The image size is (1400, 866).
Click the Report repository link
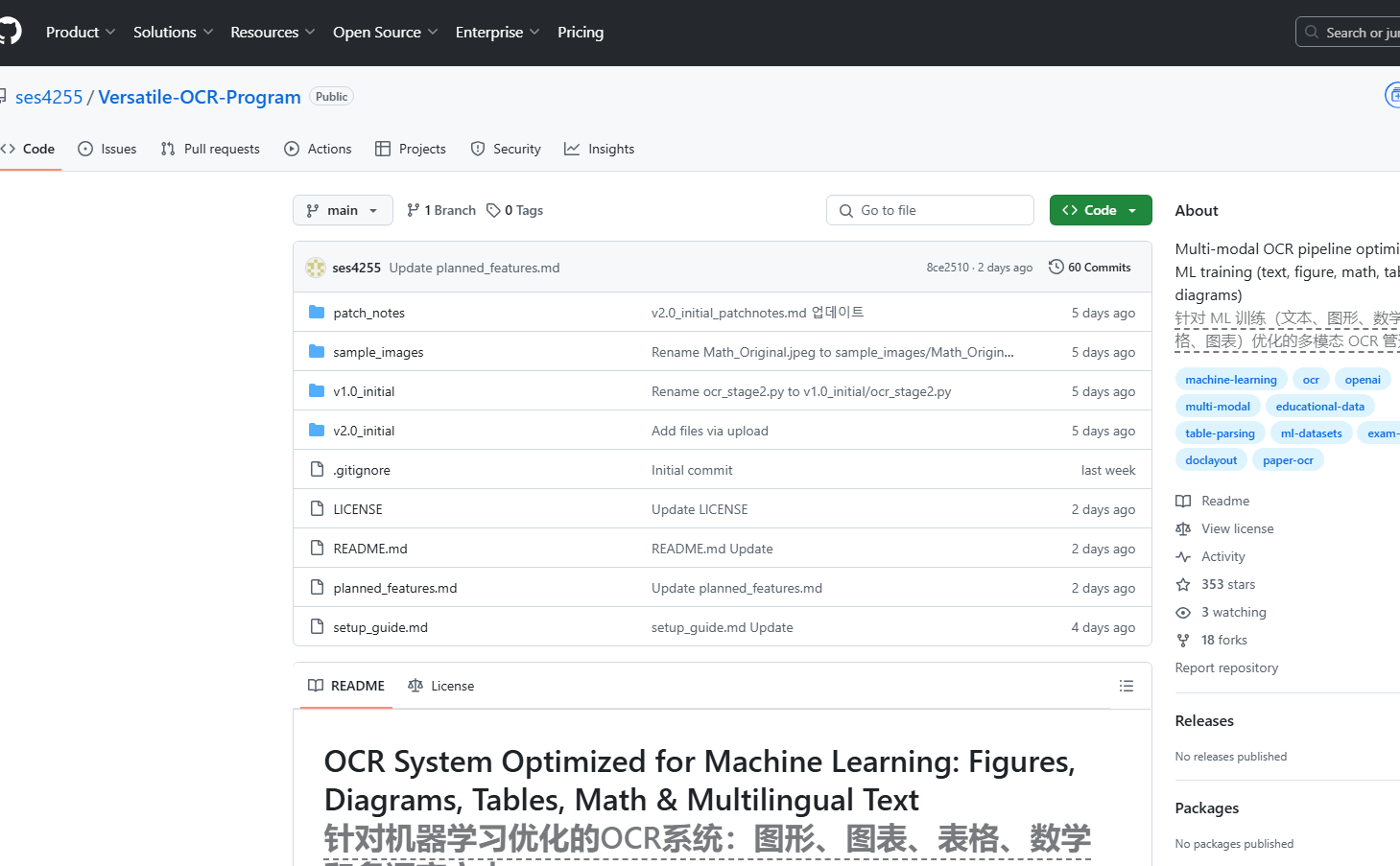click(x=1226, y=667)
